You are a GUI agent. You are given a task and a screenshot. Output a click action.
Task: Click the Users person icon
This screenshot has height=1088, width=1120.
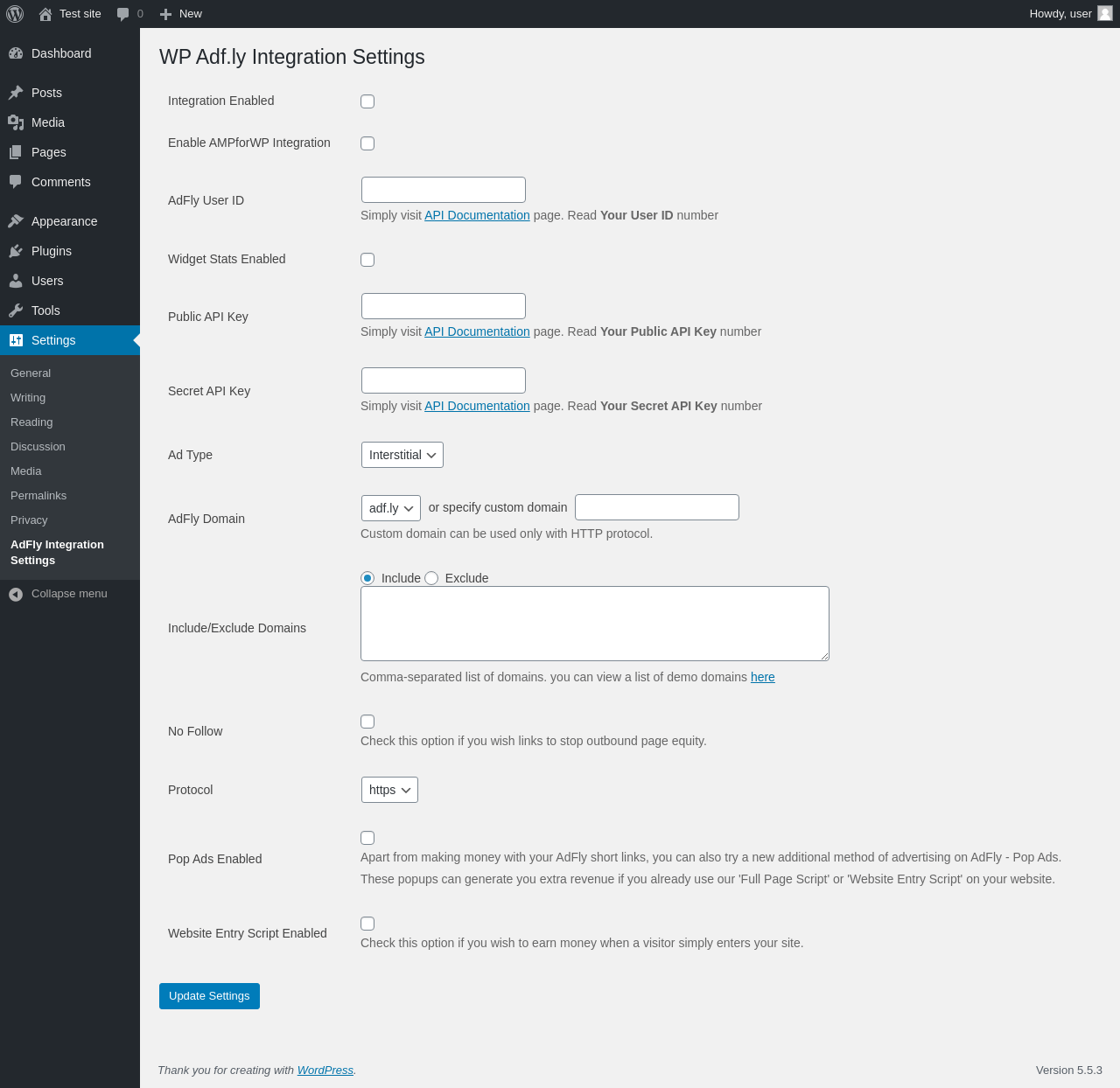click(16, 281)
